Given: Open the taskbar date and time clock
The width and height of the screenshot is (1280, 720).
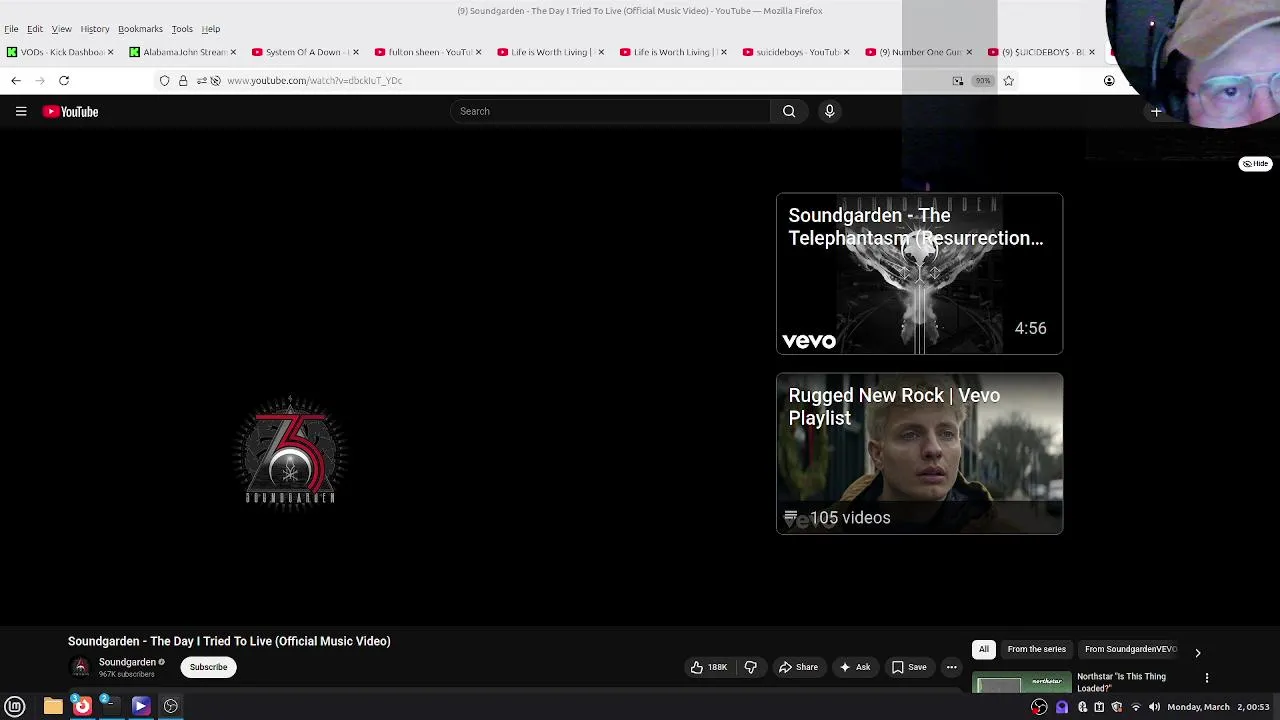Looking at the screenshot, I should point(1218,707).
